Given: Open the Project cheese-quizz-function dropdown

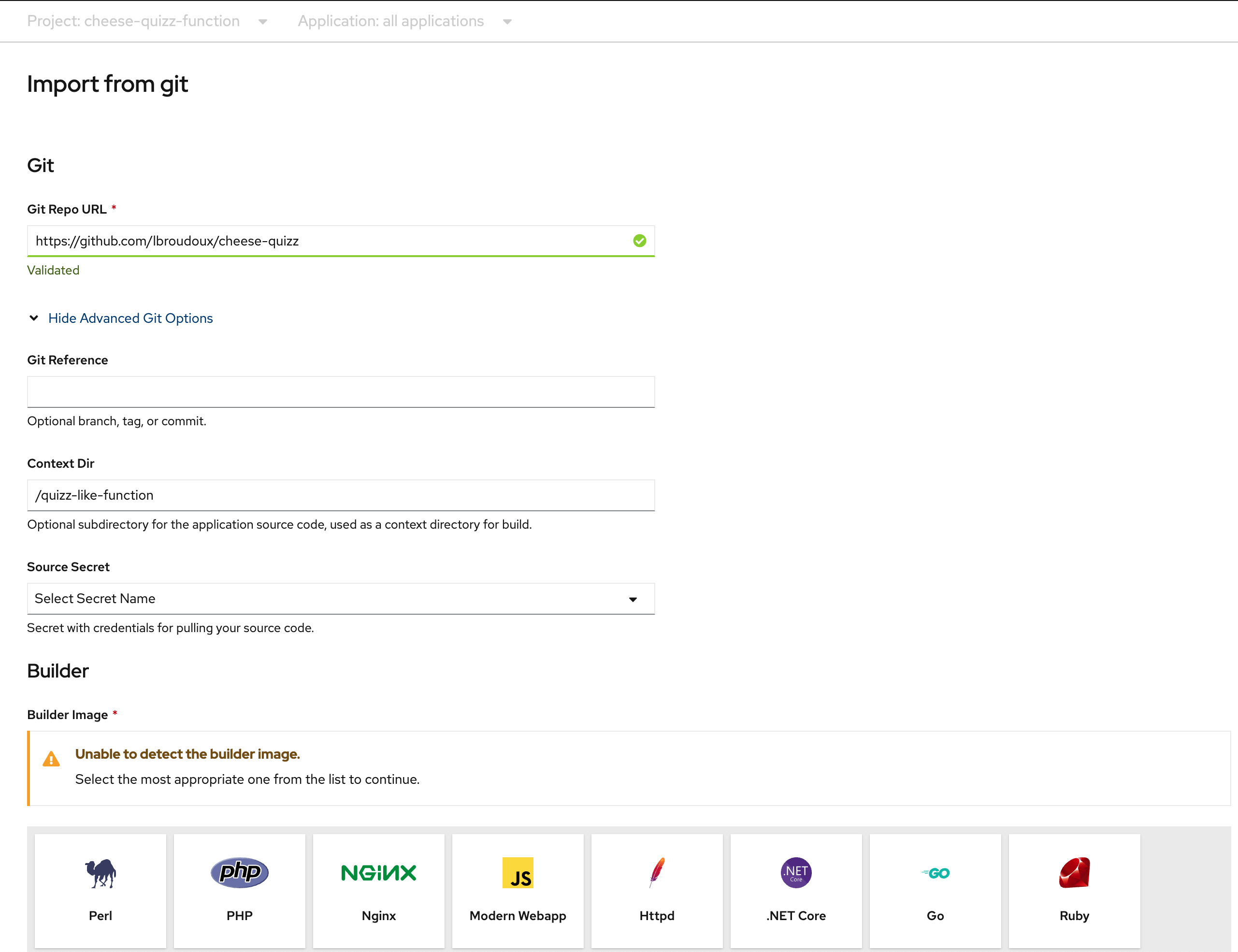Looking at the screenshot, I should tap(147, 21).
